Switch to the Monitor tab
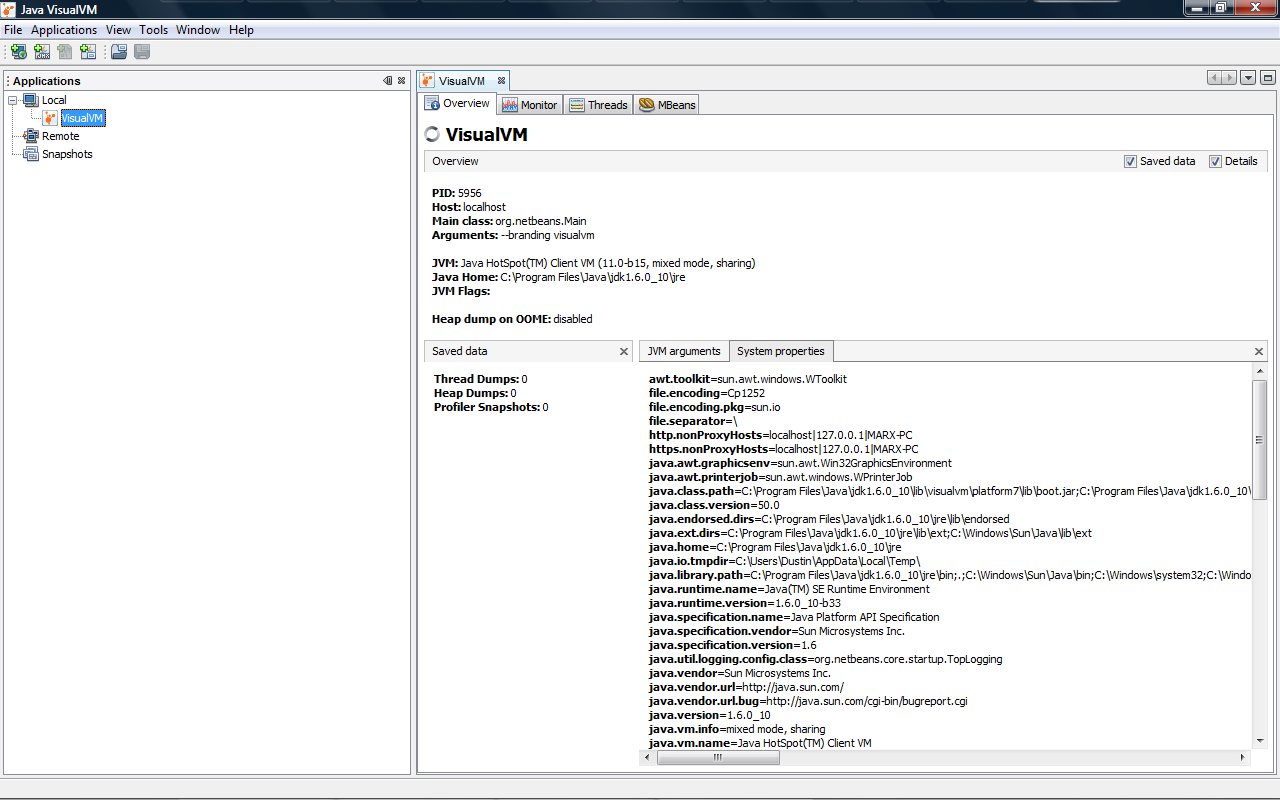The height and width of the screenshot is (800, 1280). (529, 103)
